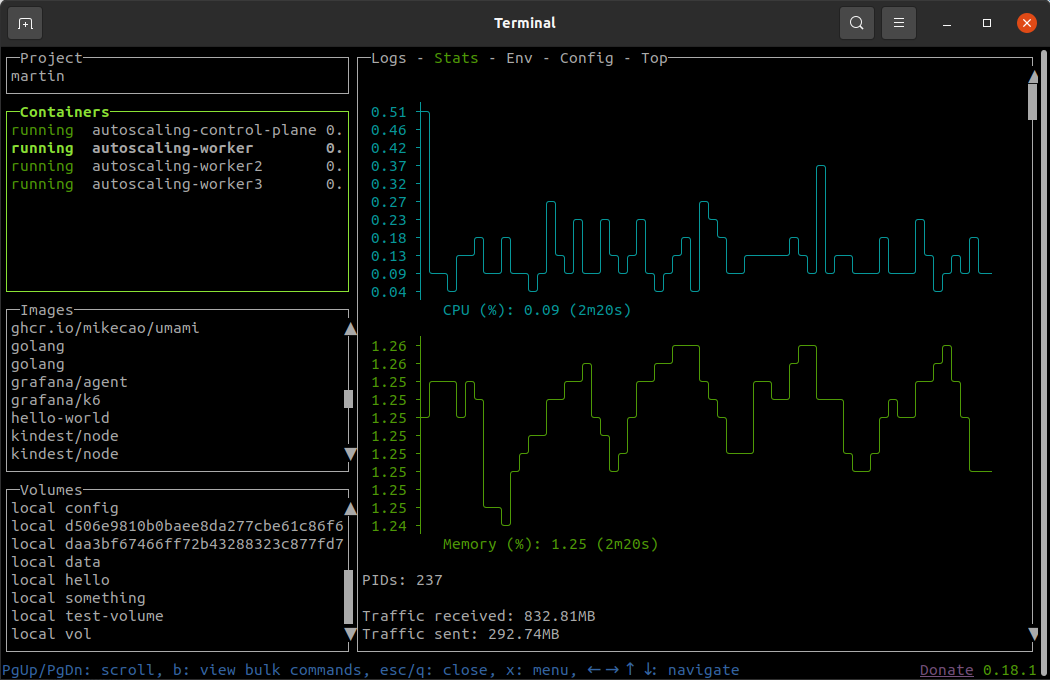This screenshot has width=1050, height=680.
Task: Select the autoscaling-worker3 container
Action: (x=177, y=184)
